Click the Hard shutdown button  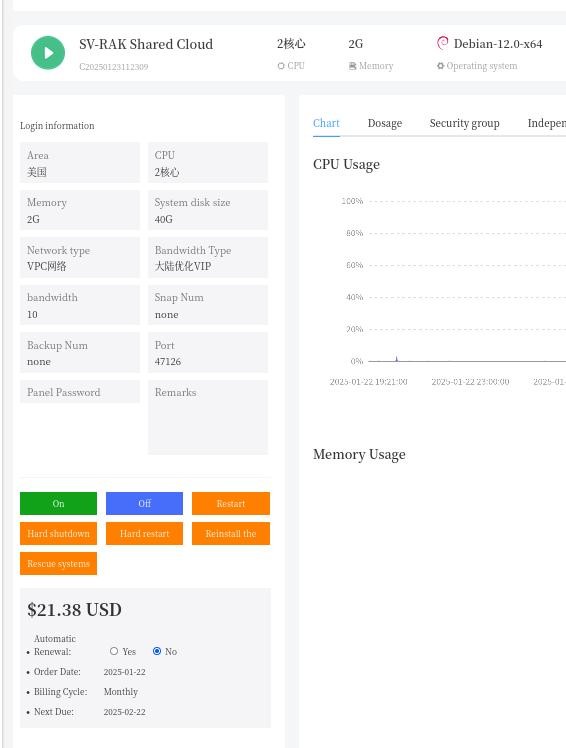pyautogui.click(x=58, y=533)
